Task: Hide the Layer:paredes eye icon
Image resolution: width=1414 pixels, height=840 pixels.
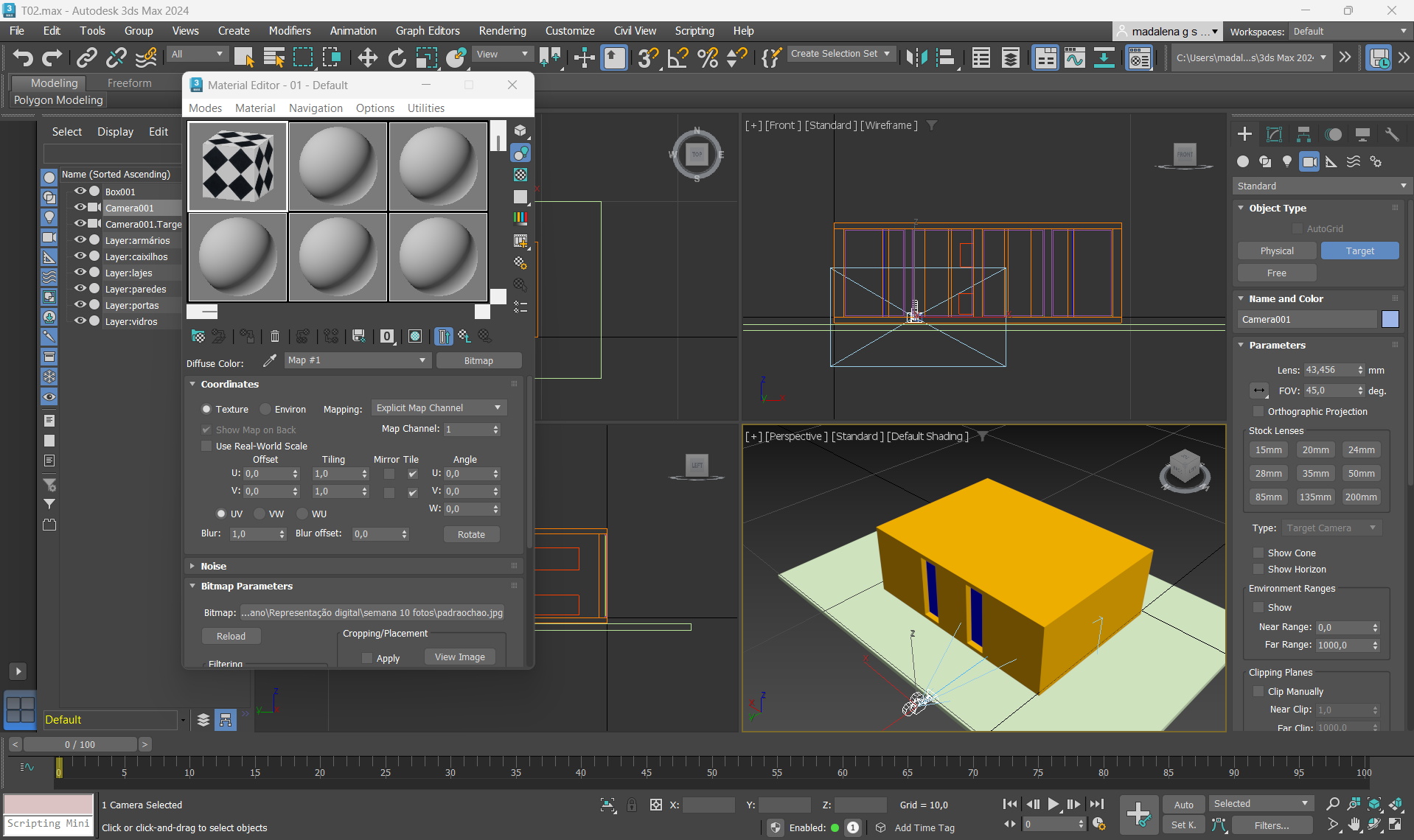Action: coord(80,288)
